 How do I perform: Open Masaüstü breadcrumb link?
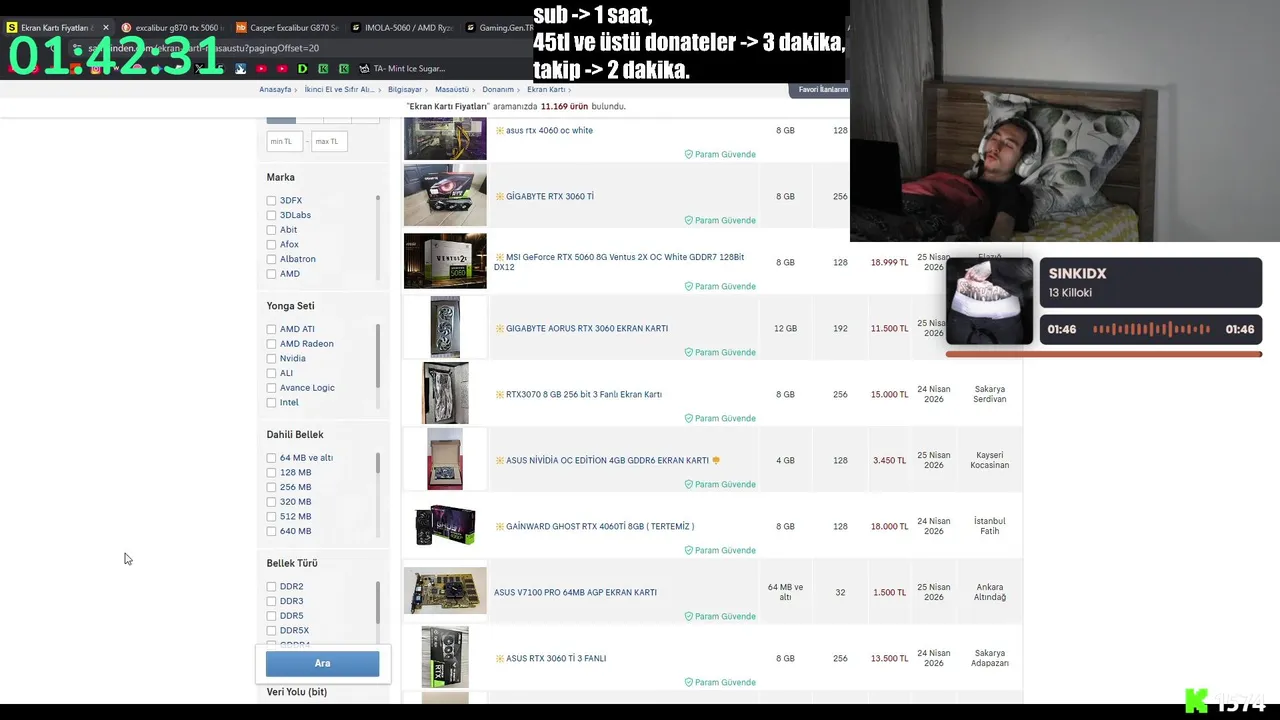tap(452, 90)
